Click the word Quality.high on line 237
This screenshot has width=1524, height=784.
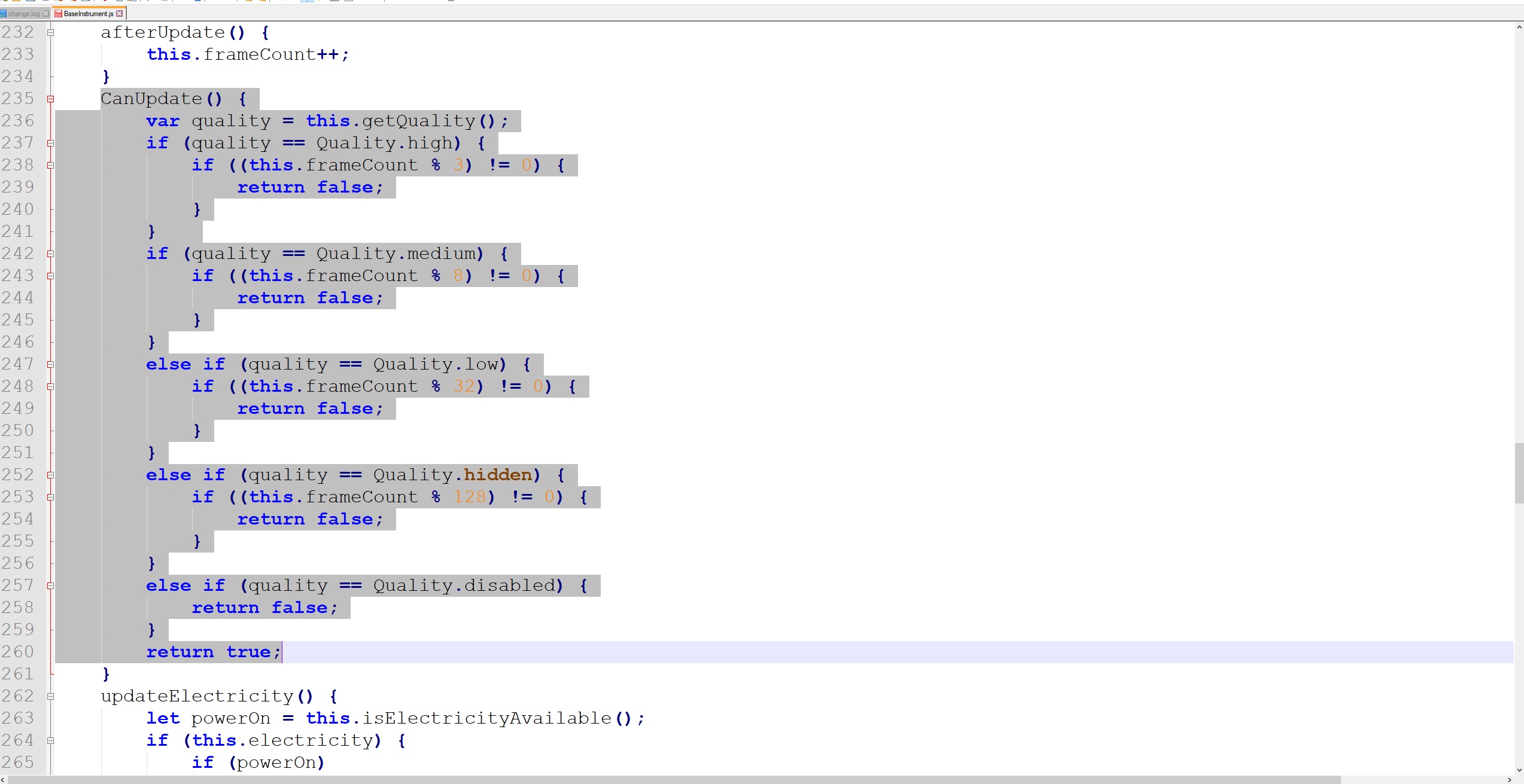[385, 143]
